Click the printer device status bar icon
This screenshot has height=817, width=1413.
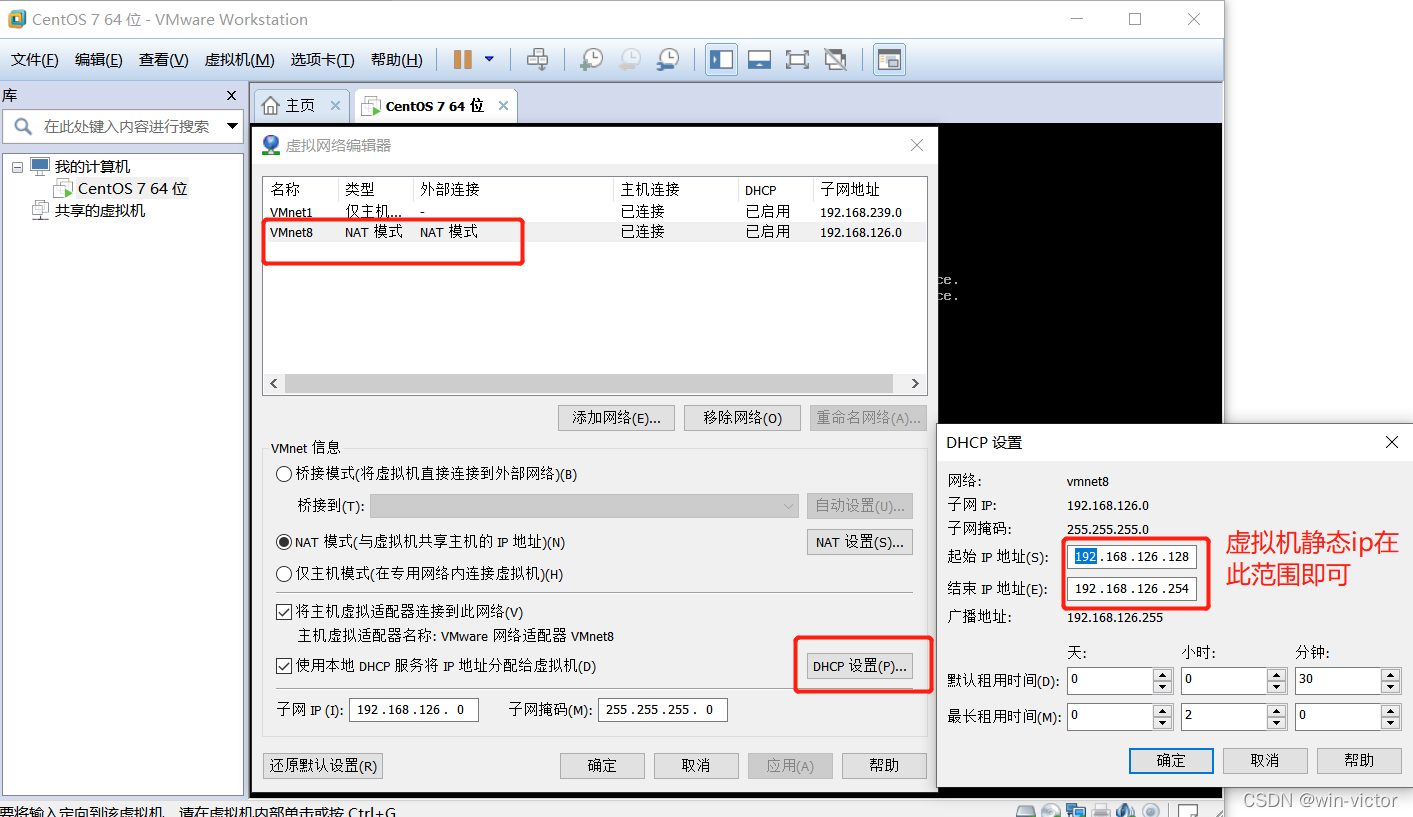coord(1101,810)
